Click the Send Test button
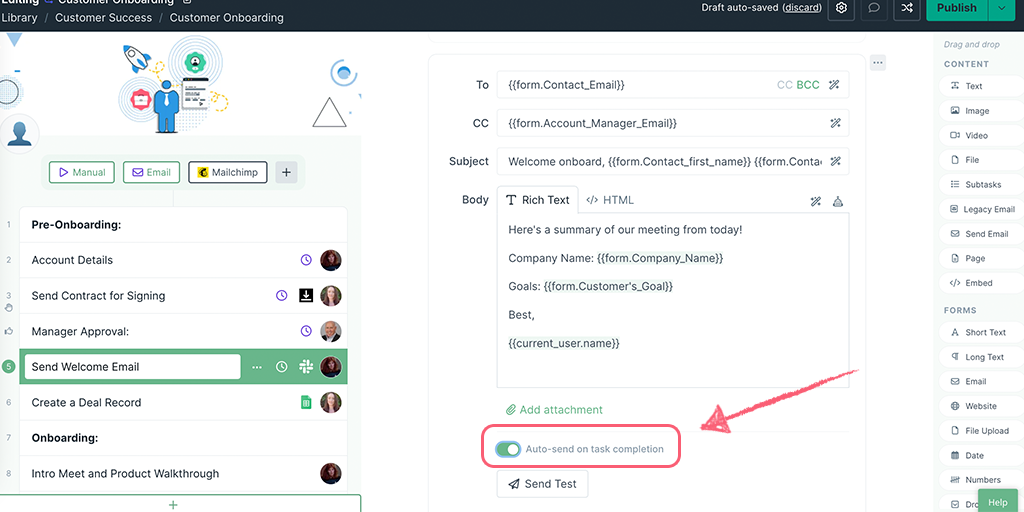1024x512 pixels. tap(542, 484)
